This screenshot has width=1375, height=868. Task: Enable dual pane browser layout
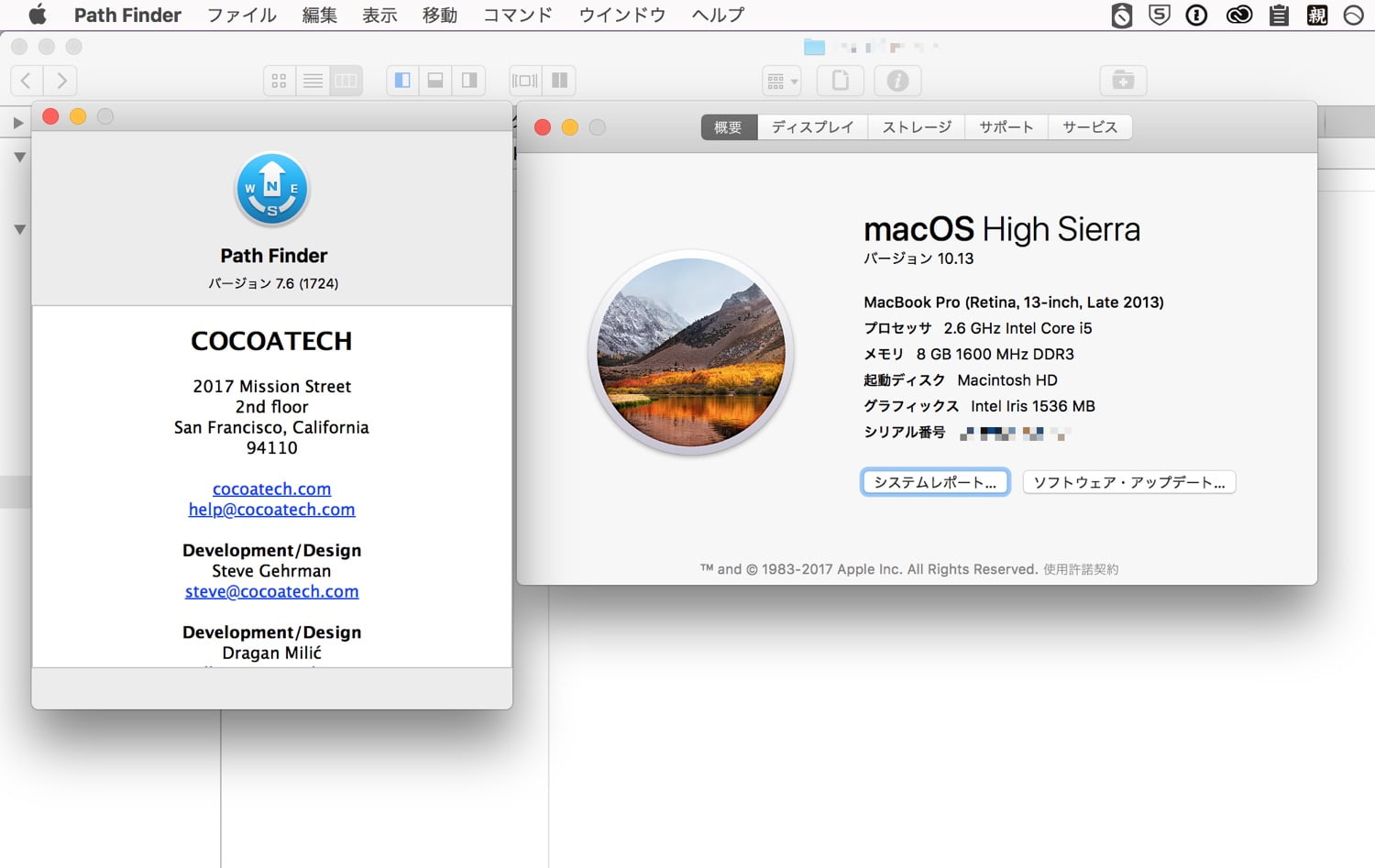point(559,81)
